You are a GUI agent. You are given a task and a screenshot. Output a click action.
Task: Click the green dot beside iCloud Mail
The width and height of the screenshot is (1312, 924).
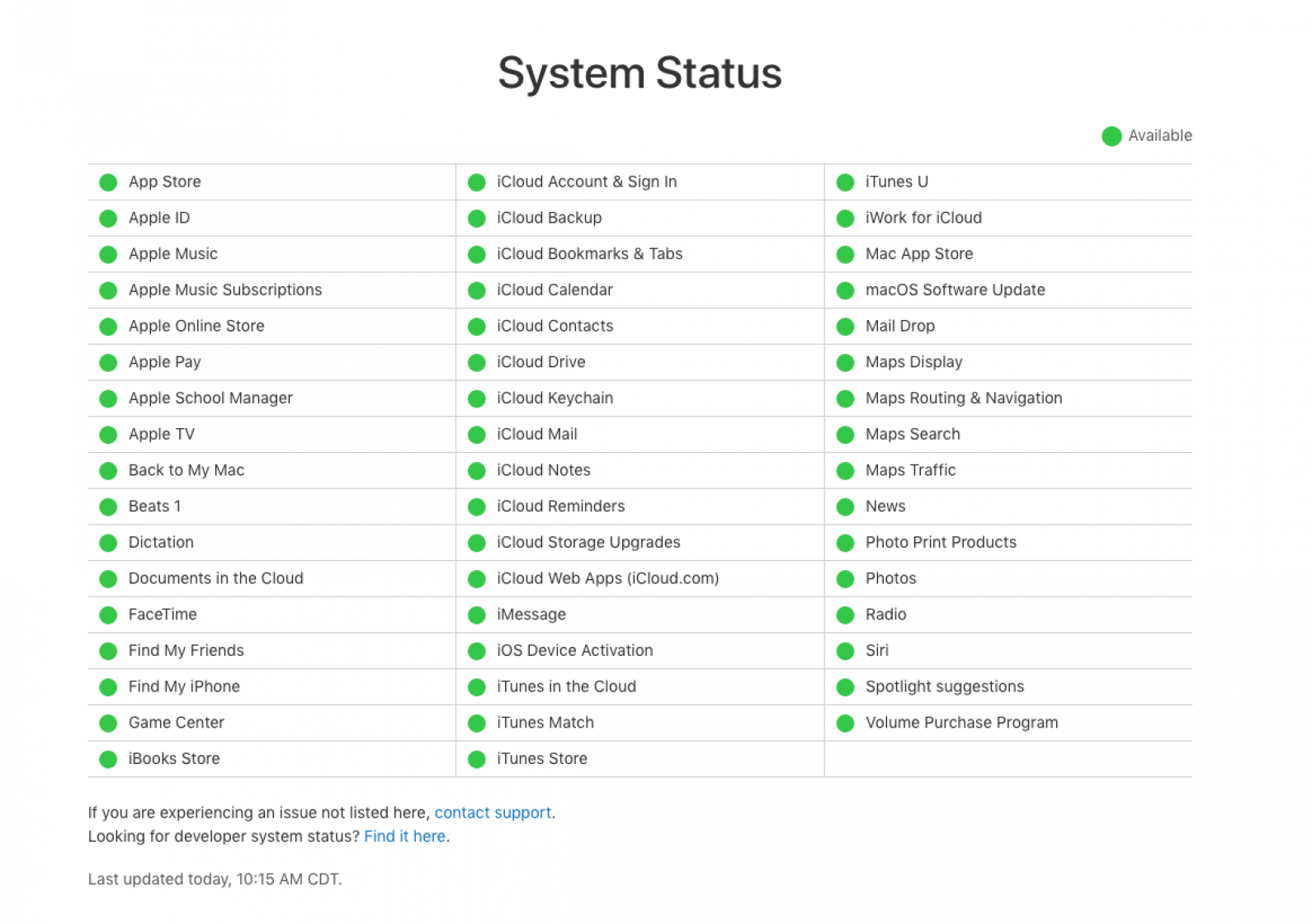pyautogui.click(x=477, y=435)
